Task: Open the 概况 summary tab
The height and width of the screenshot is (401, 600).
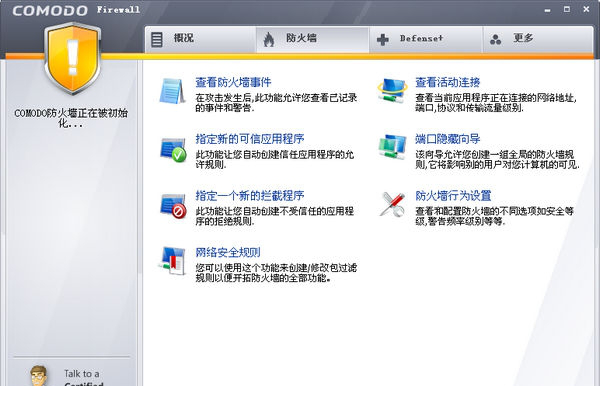Action: [x=201, y=39]
